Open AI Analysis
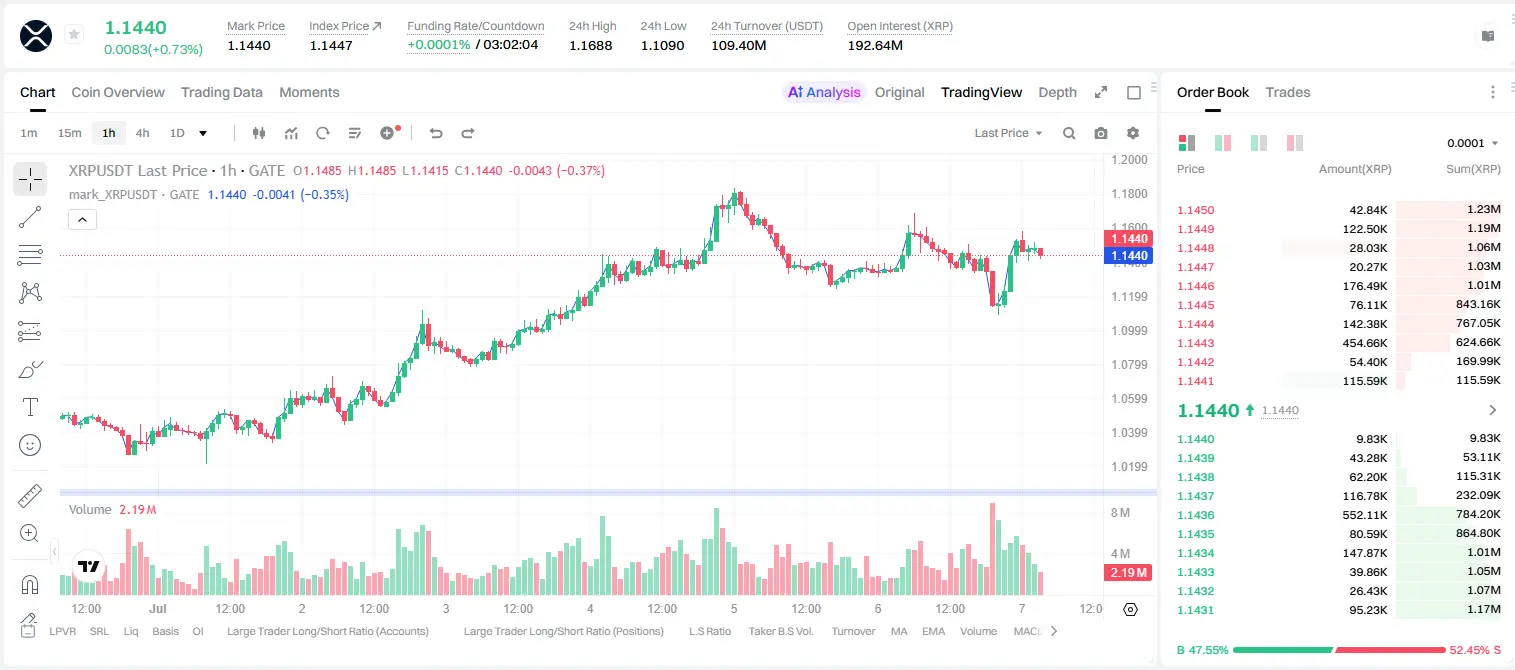 [x=824, y=92]
